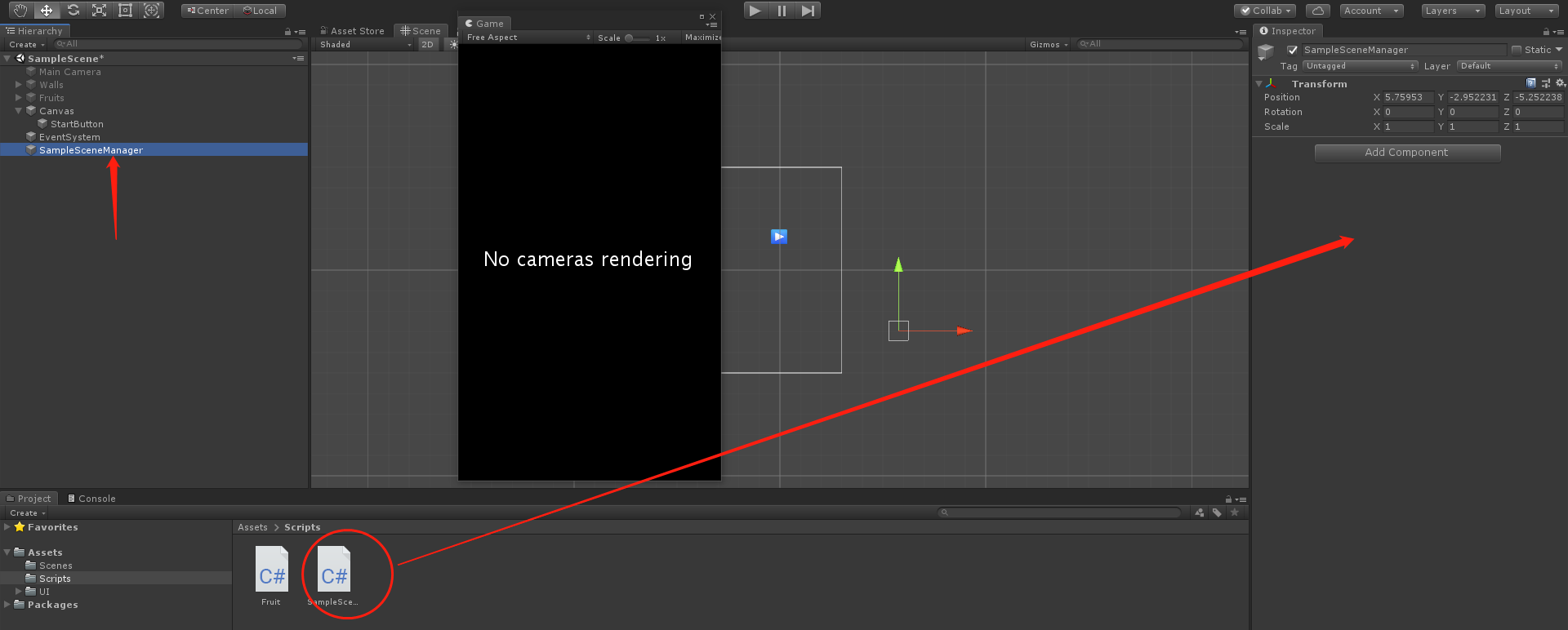
Task: Open the Layout dropdown
Action: (x=1527, y=11)
